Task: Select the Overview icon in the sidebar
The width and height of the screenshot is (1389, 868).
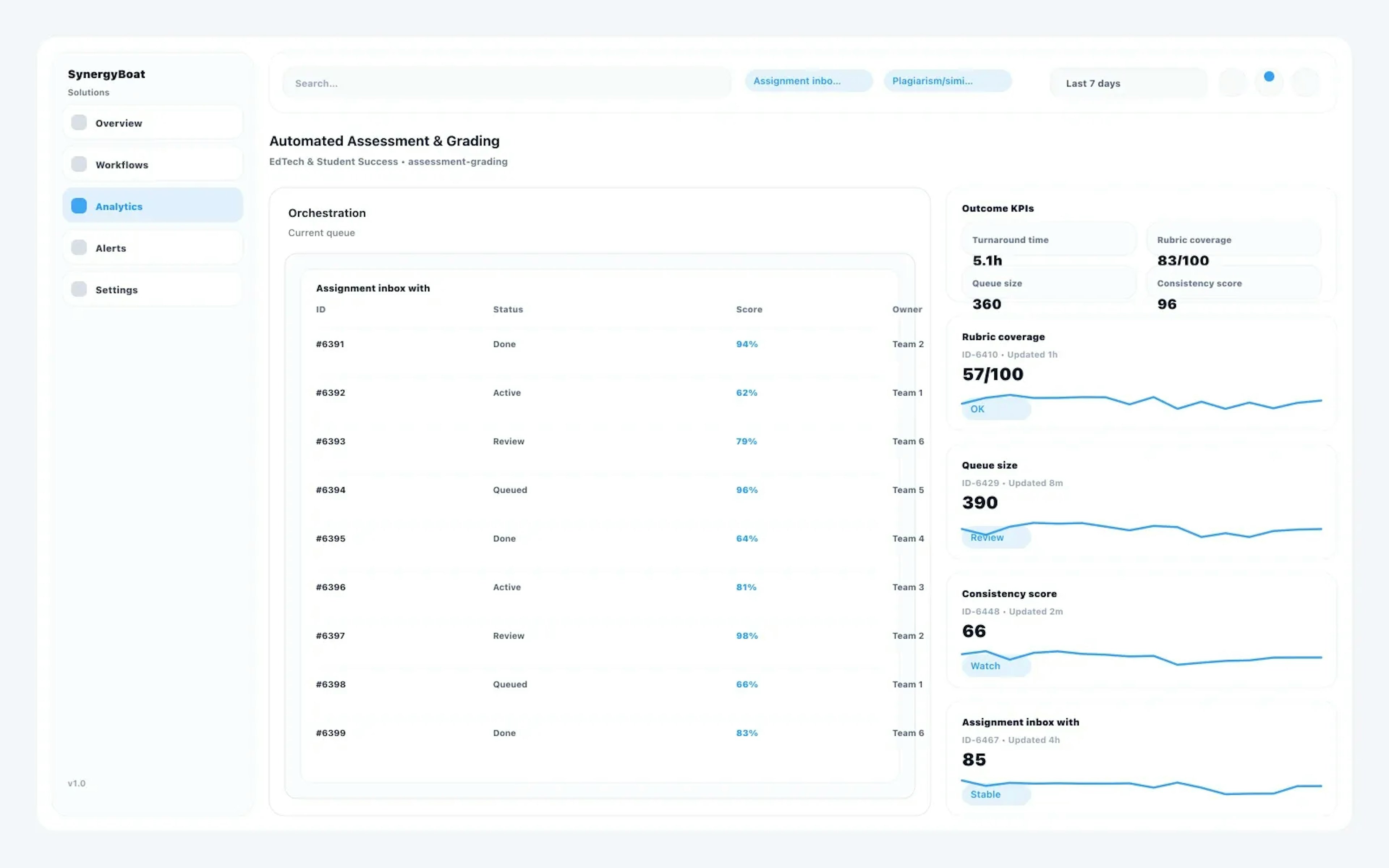Action: click(x=78, y=122)
